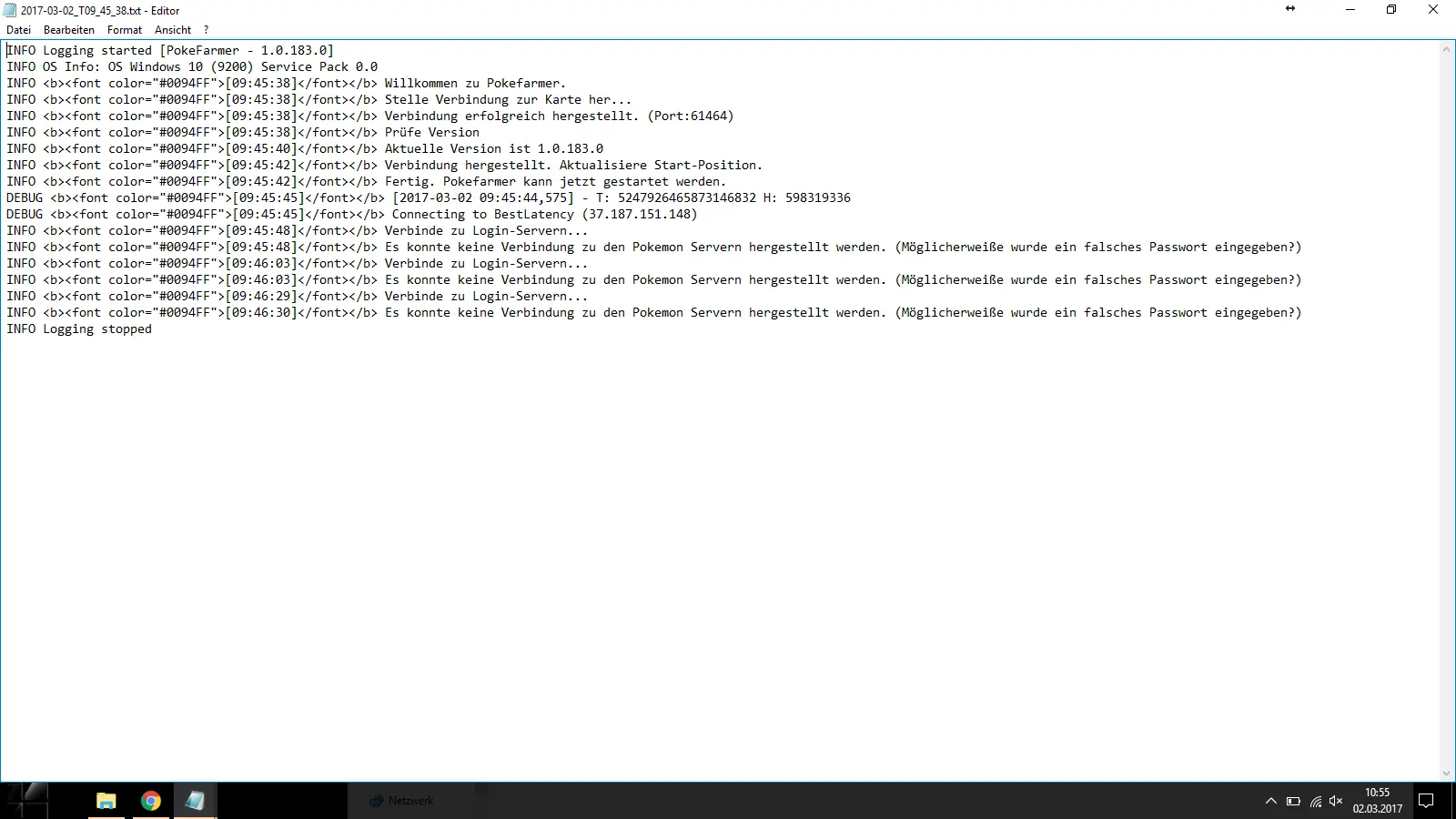Click the scrollbar up arrow

[1446, 50]
